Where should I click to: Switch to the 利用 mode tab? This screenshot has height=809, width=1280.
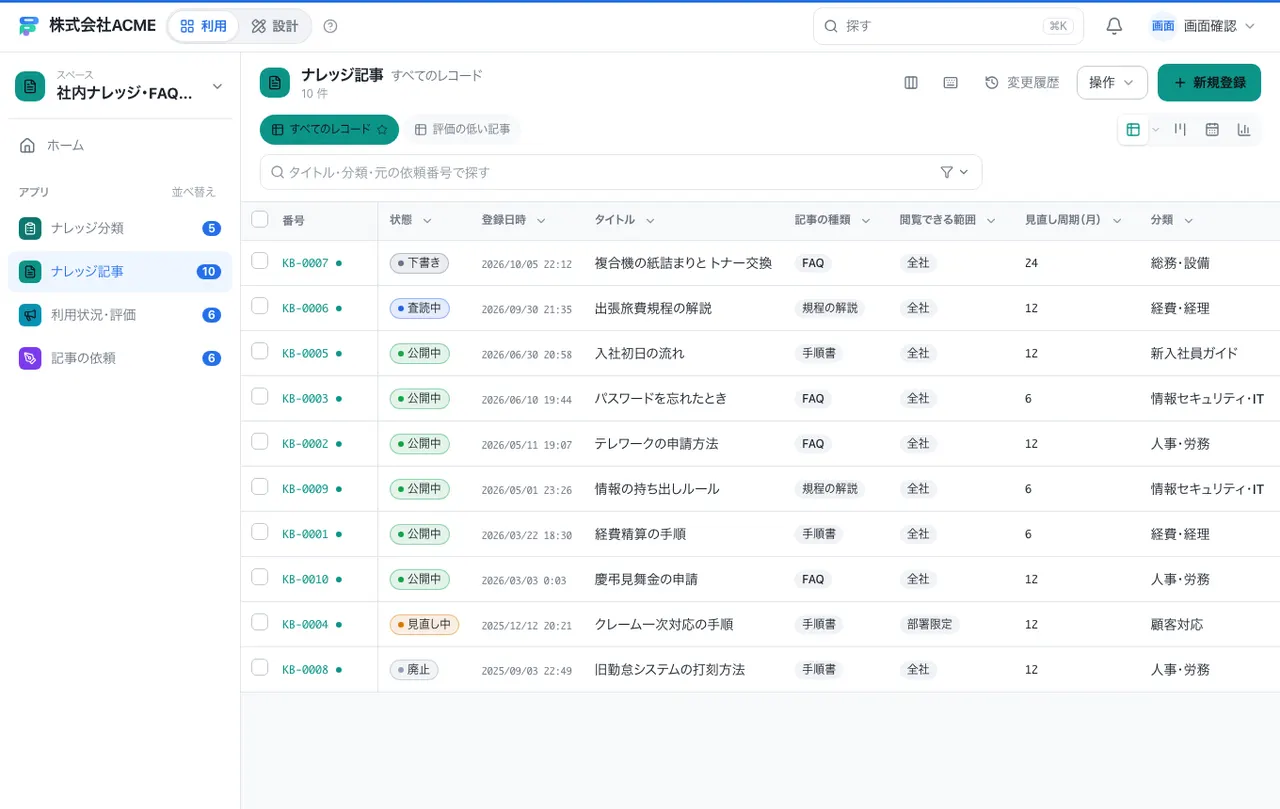(x=204, y=26)
